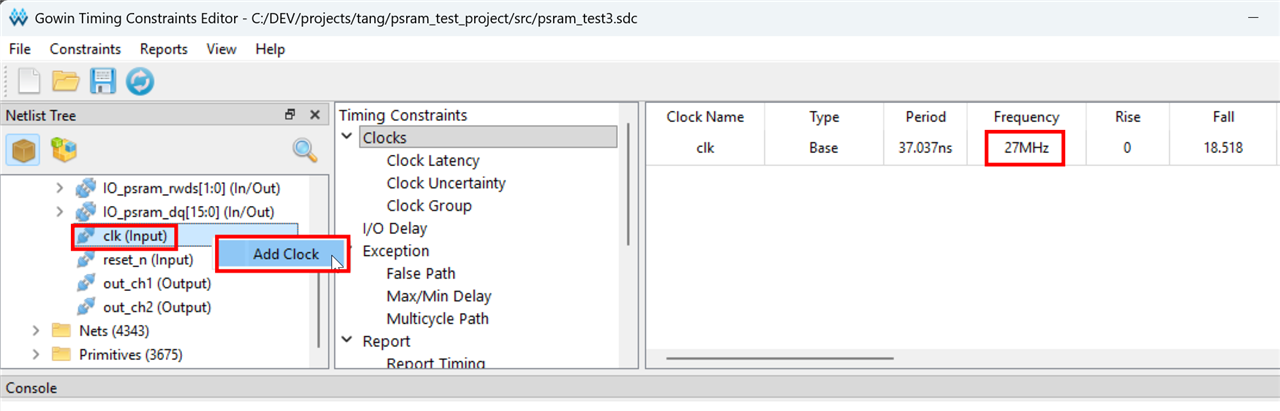
Task: Open the Reports menu
Action: (x=163, y=49)
